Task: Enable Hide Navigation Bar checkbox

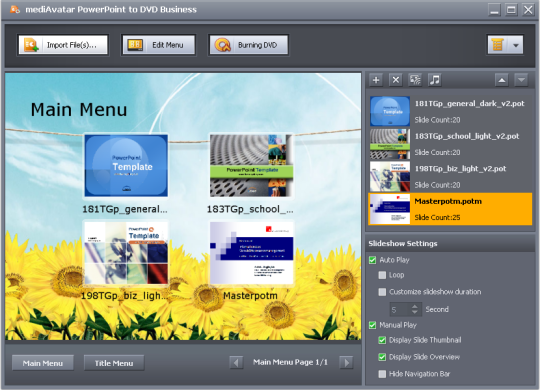Action: (x=382, y=374)
